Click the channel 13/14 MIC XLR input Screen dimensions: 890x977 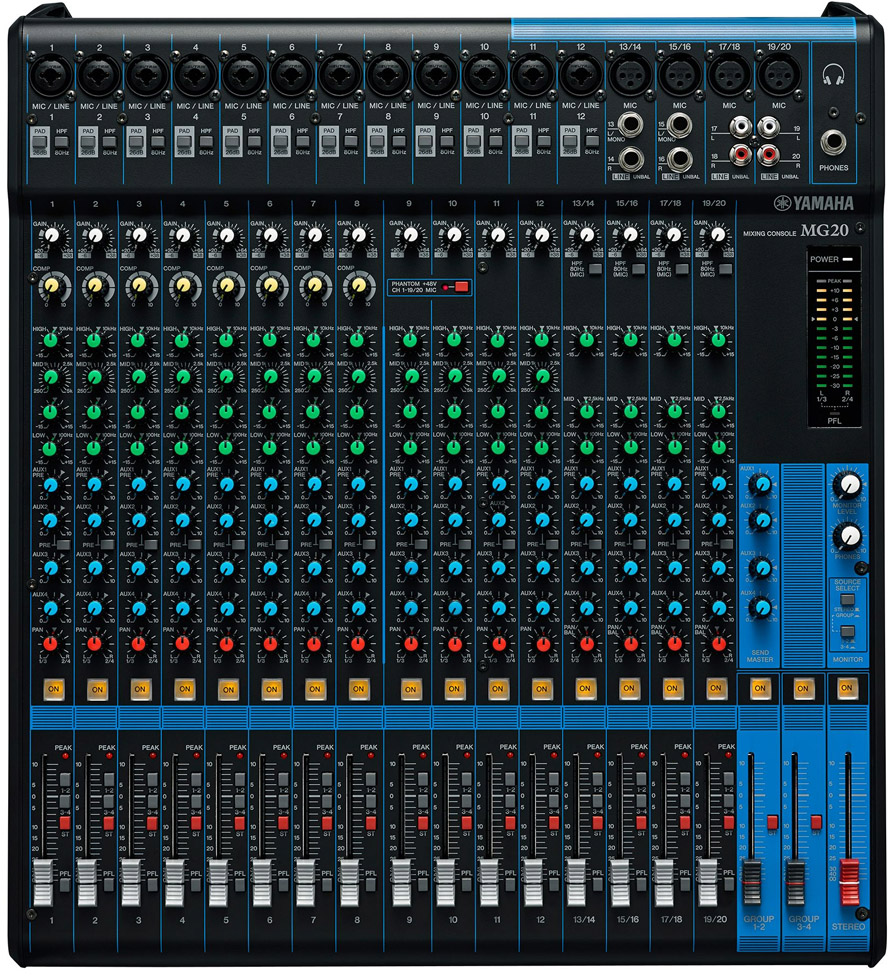coord(629,75)
